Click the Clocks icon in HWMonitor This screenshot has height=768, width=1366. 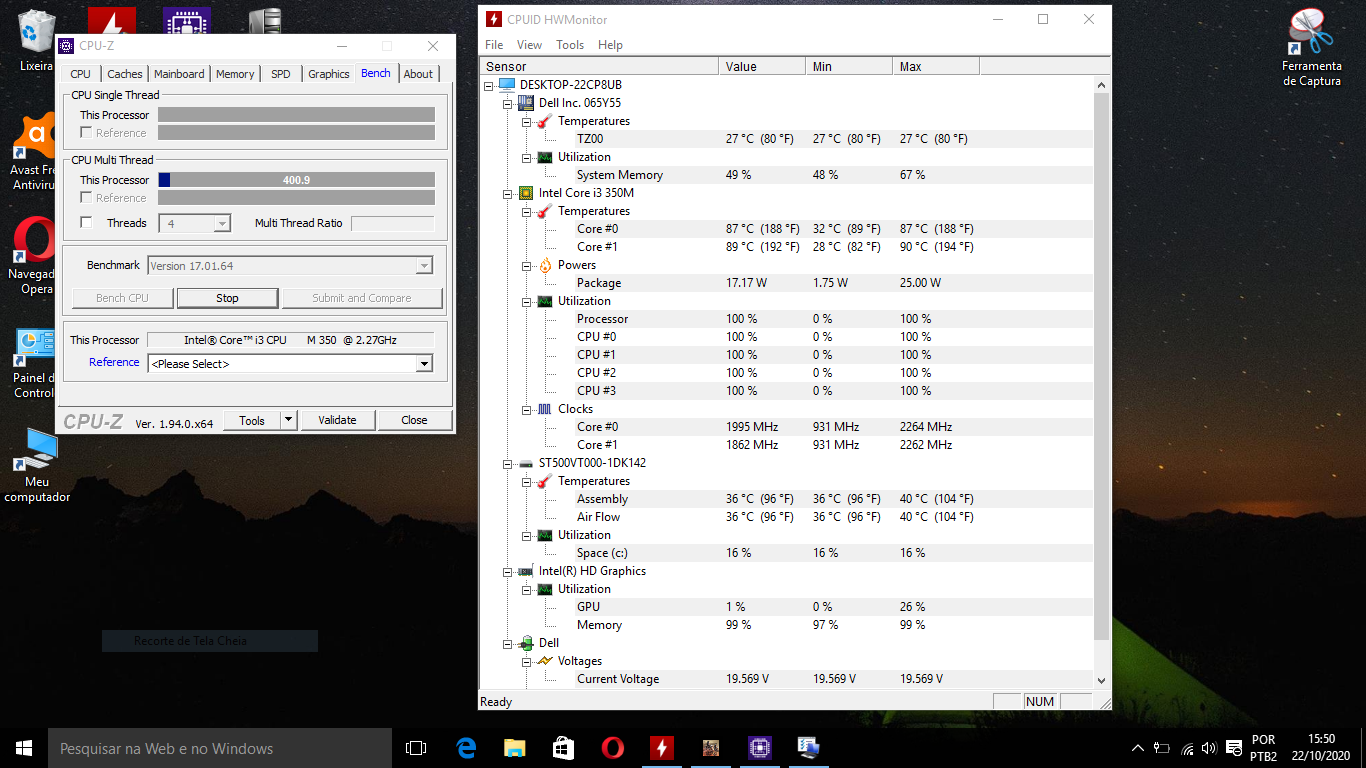point(545,409)
